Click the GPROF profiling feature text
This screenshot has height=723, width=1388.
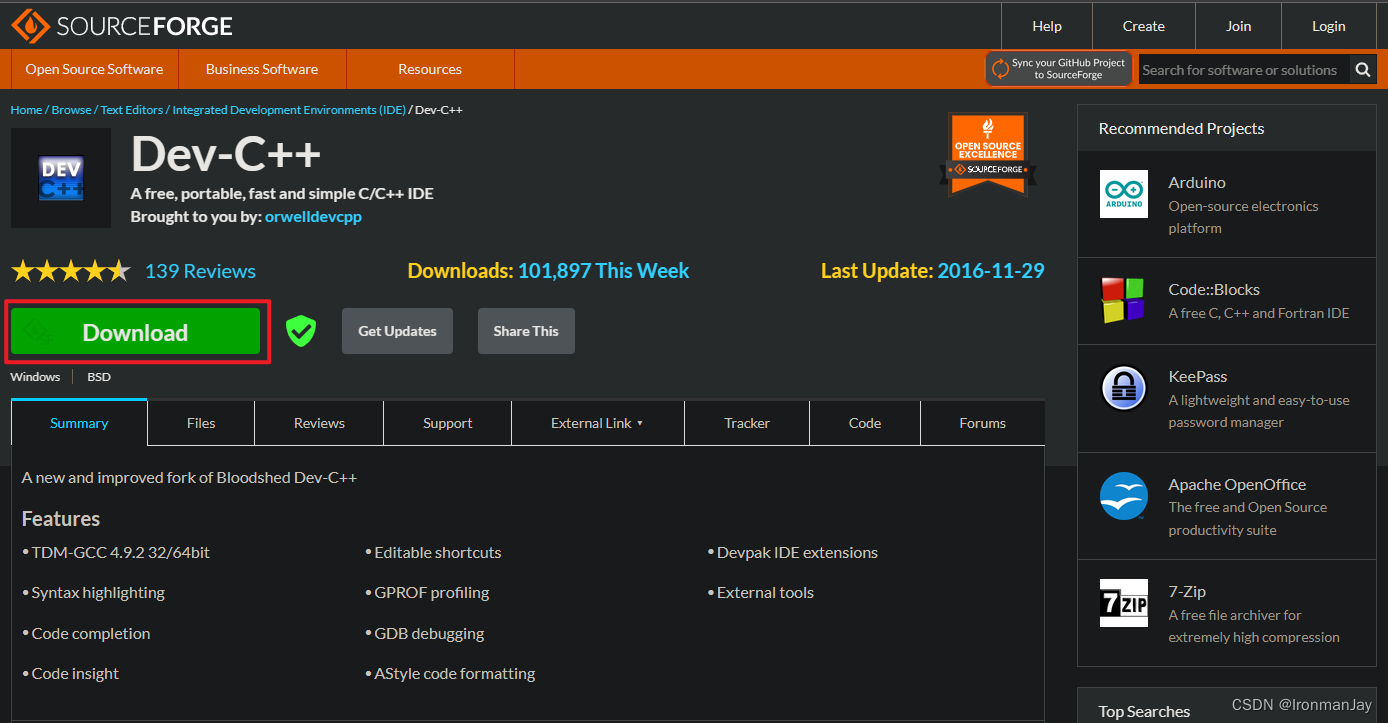[432, 592]
